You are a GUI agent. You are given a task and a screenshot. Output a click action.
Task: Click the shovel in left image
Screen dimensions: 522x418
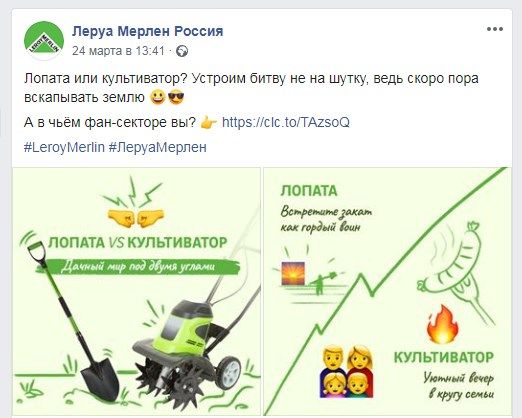72,320
